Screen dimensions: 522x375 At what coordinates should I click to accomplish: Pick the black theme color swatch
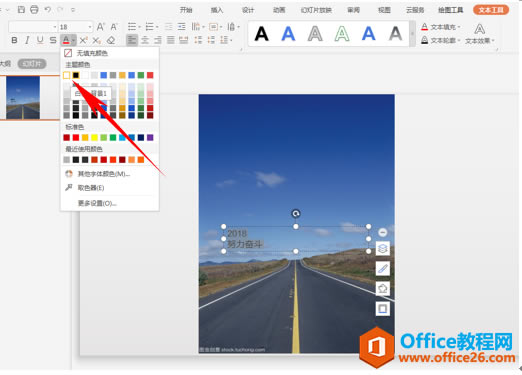tap(76, 75)
